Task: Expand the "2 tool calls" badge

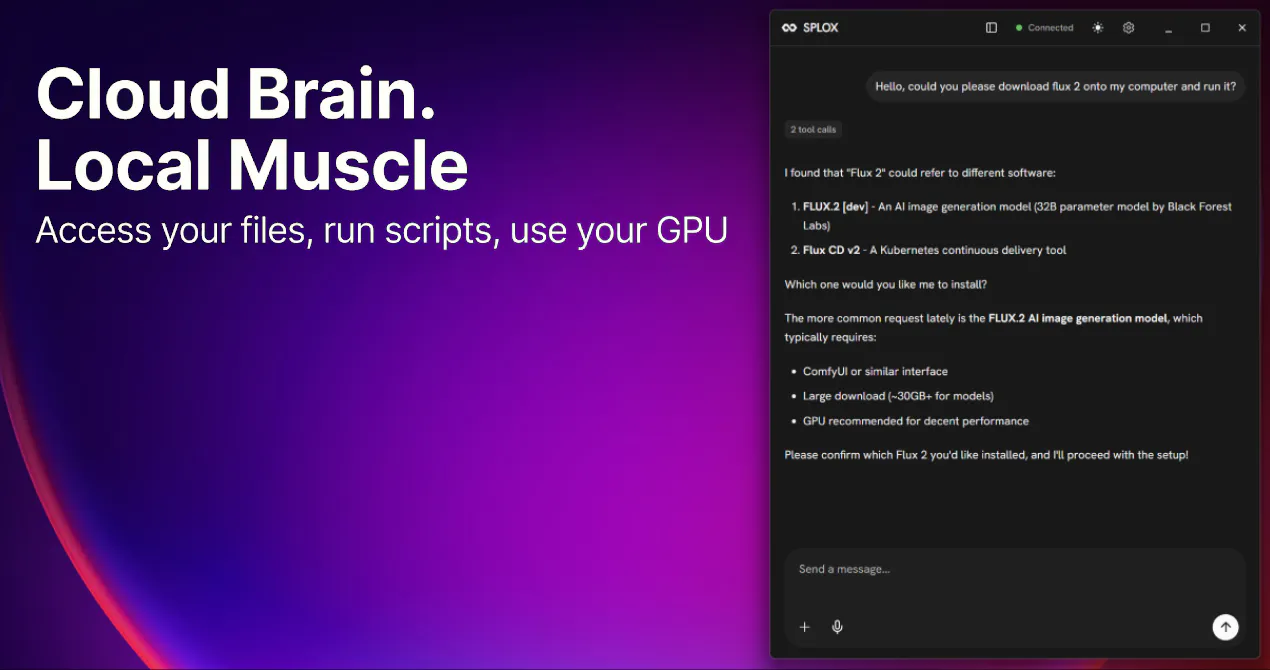Action: click(813, 129)
